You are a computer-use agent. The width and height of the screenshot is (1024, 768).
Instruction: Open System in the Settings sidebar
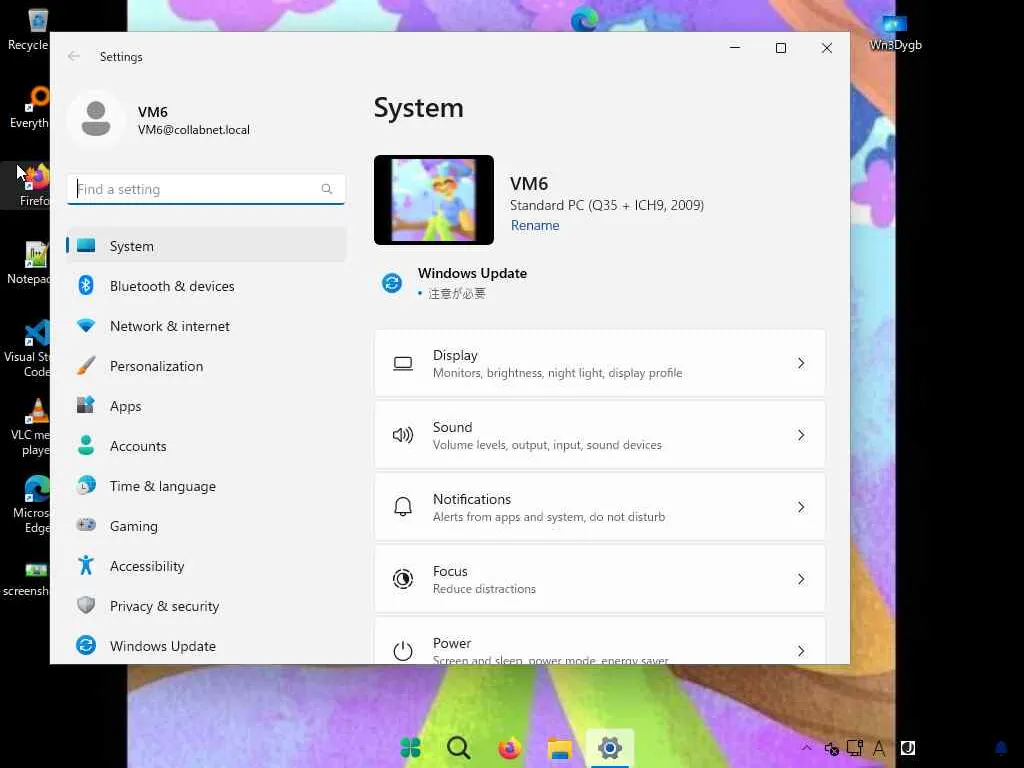(206, 246)
